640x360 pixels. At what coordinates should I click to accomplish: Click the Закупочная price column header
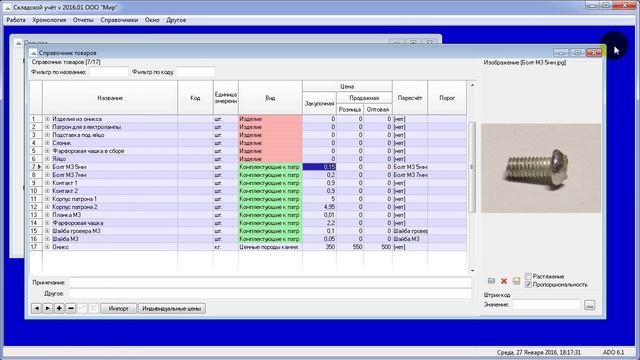[x=319, y=104]
